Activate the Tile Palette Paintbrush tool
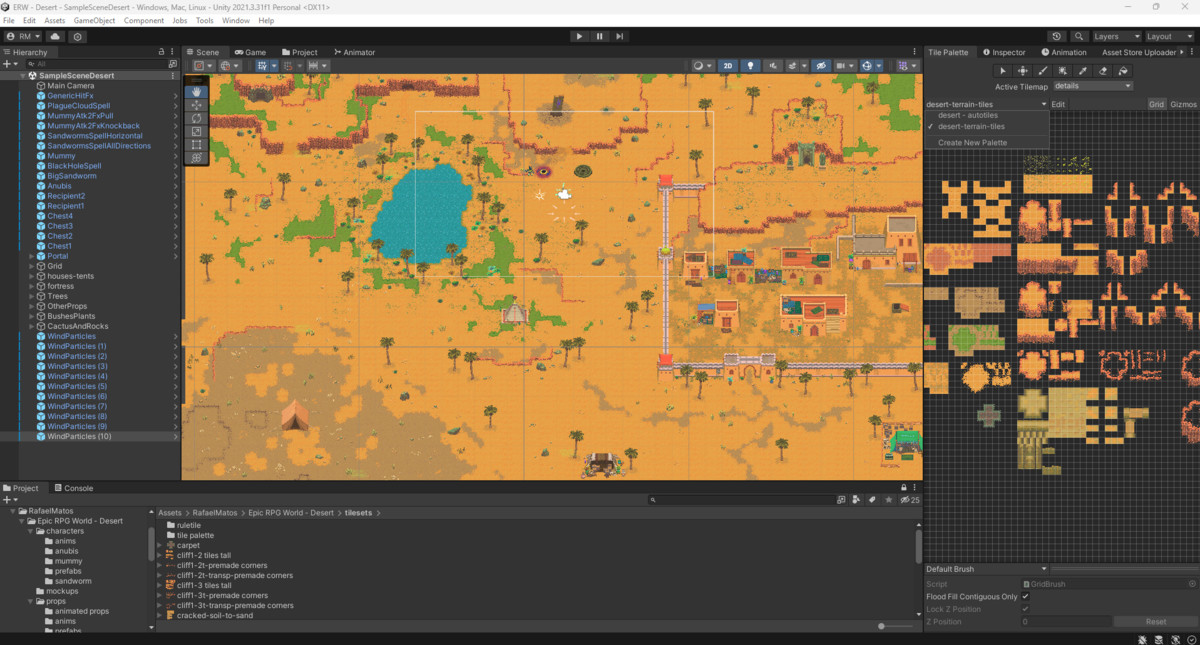Screen dimensions: 1200x645 pyautogui.click(x=1043, y=70)
